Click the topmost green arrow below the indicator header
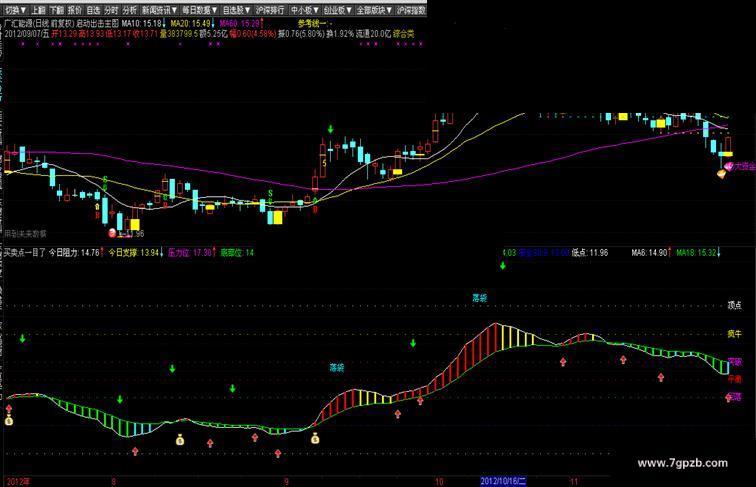This screenshot has height=487, width=756. click(x=503, y=265)
